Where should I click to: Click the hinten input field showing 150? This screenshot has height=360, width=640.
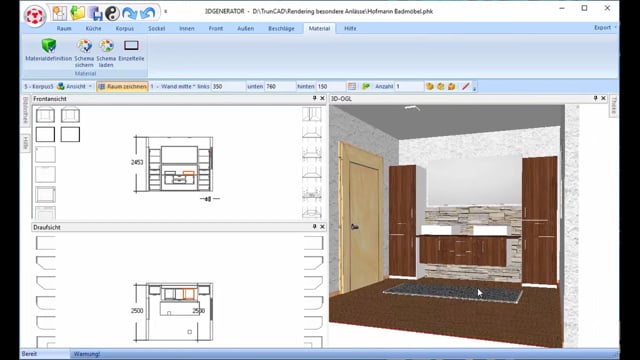[331, 86]
